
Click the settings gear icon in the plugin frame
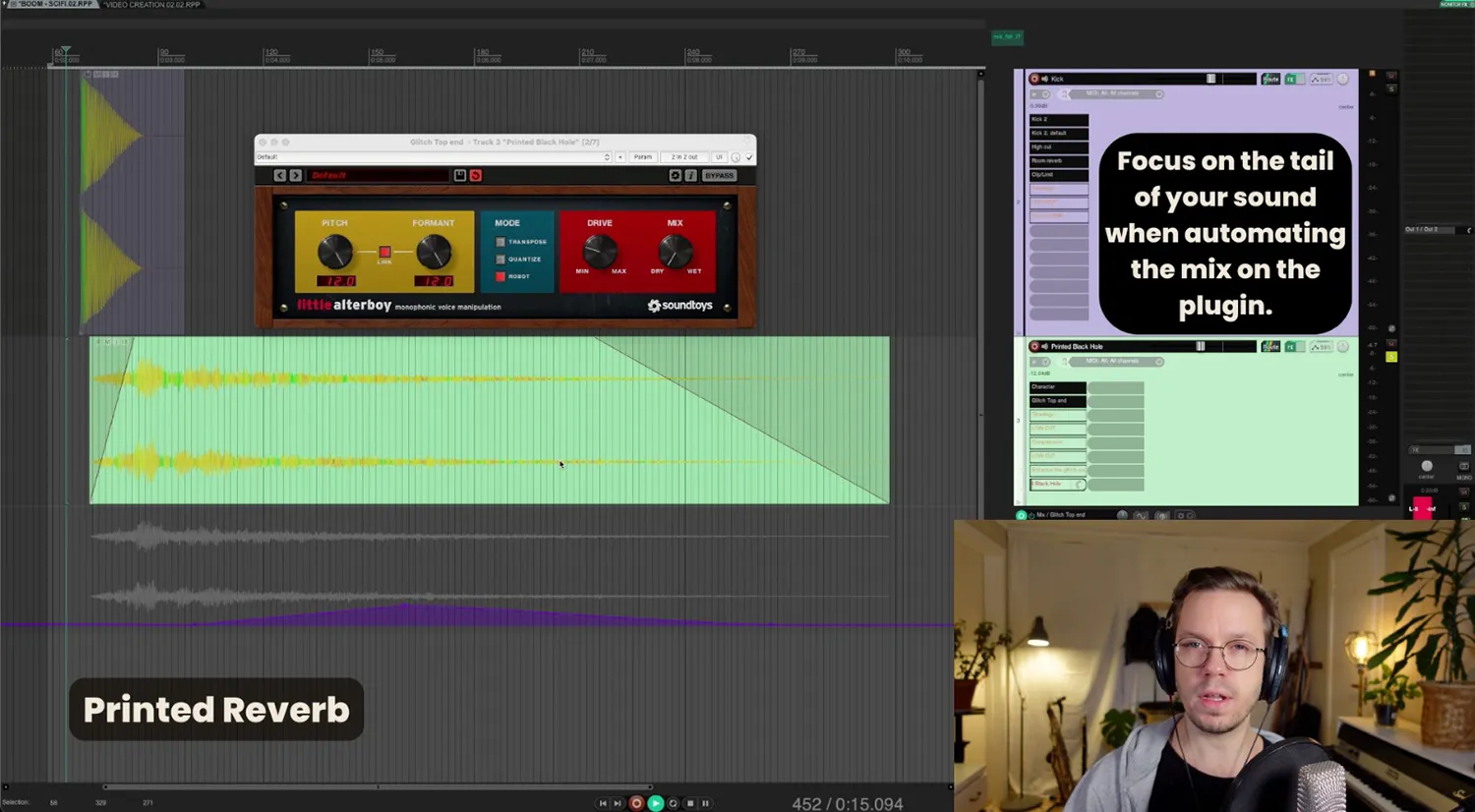click(x=676, y=175)
